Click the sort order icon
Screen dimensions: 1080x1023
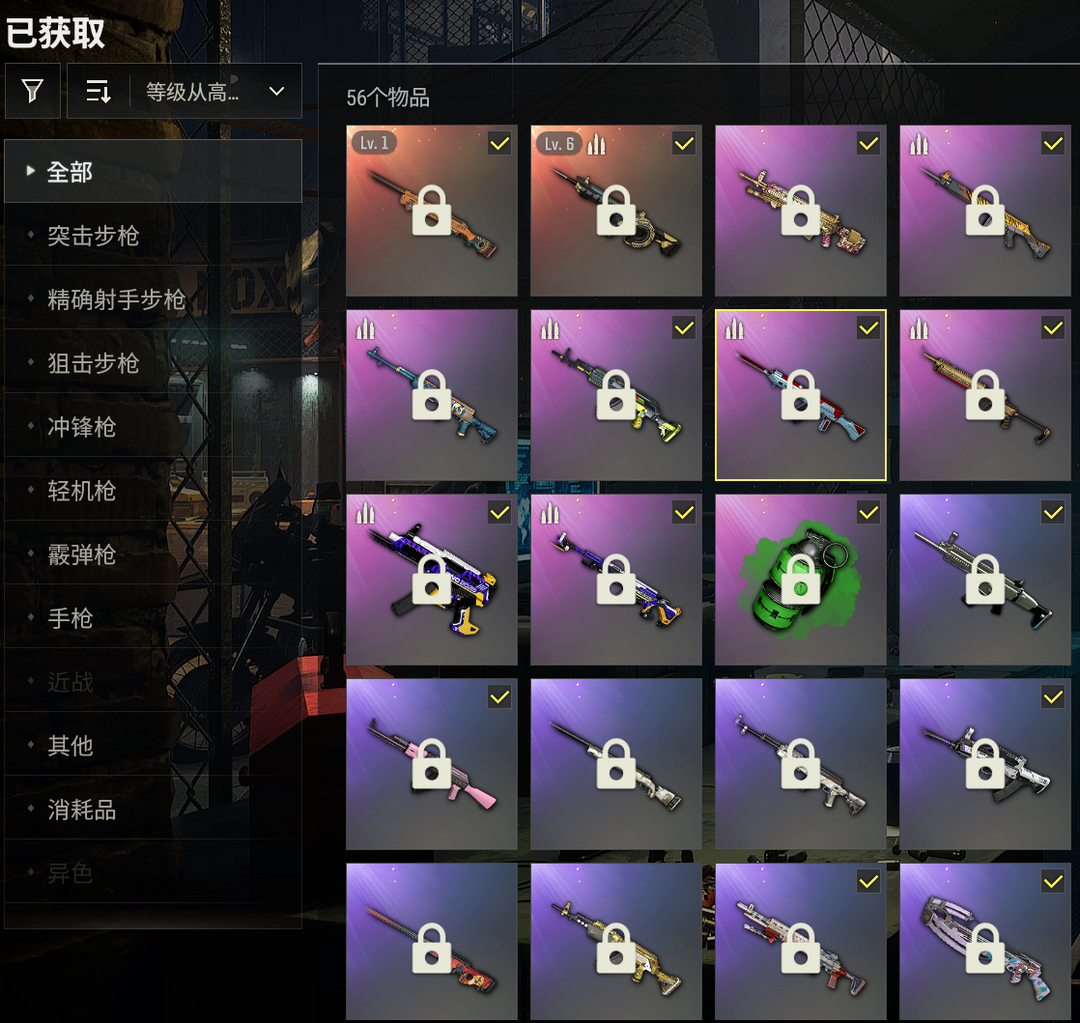click(98, 91)
